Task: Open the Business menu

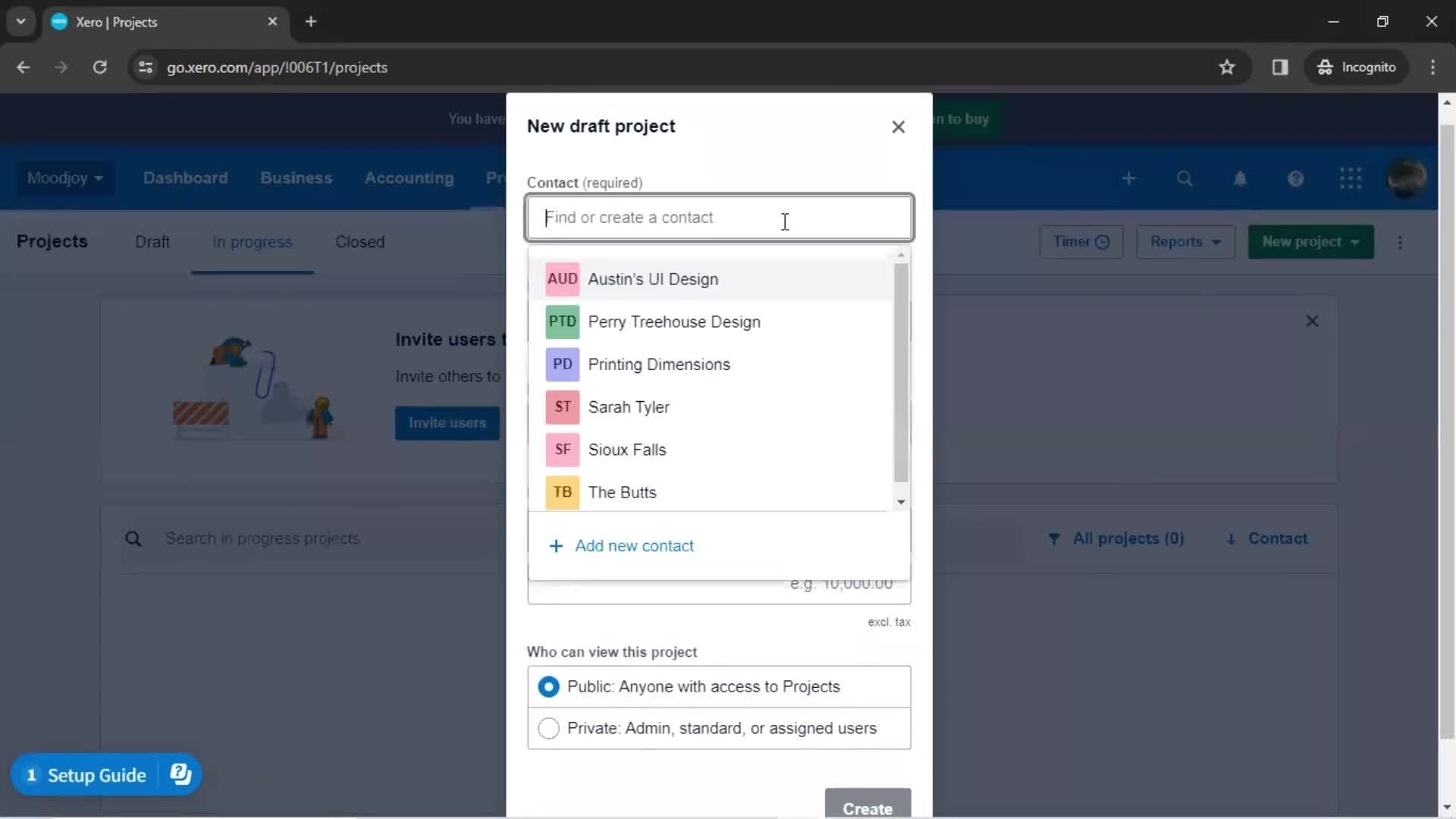Action: coord(297,178)
